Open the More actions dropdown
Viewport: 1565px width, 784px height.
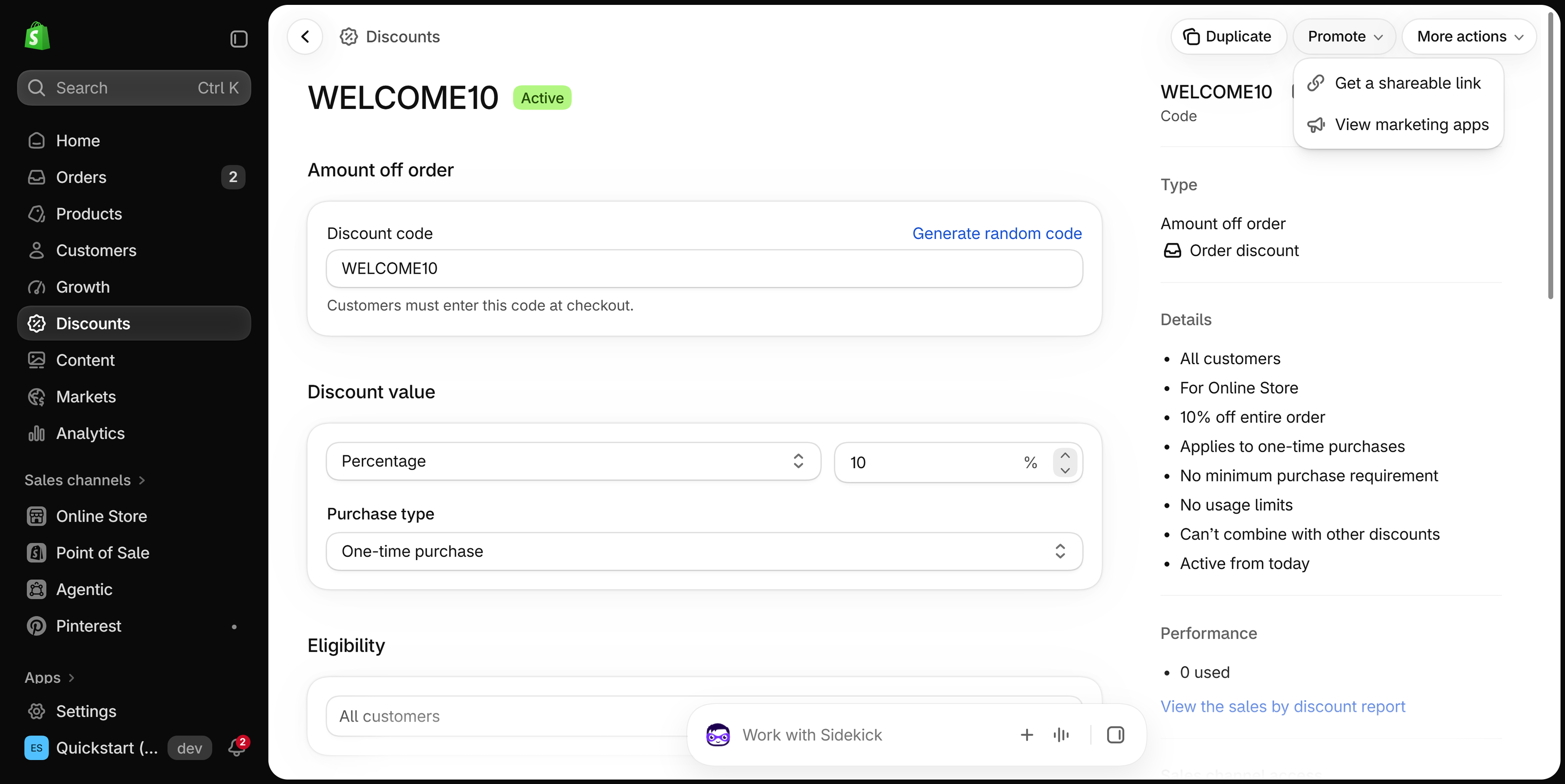1469,37
